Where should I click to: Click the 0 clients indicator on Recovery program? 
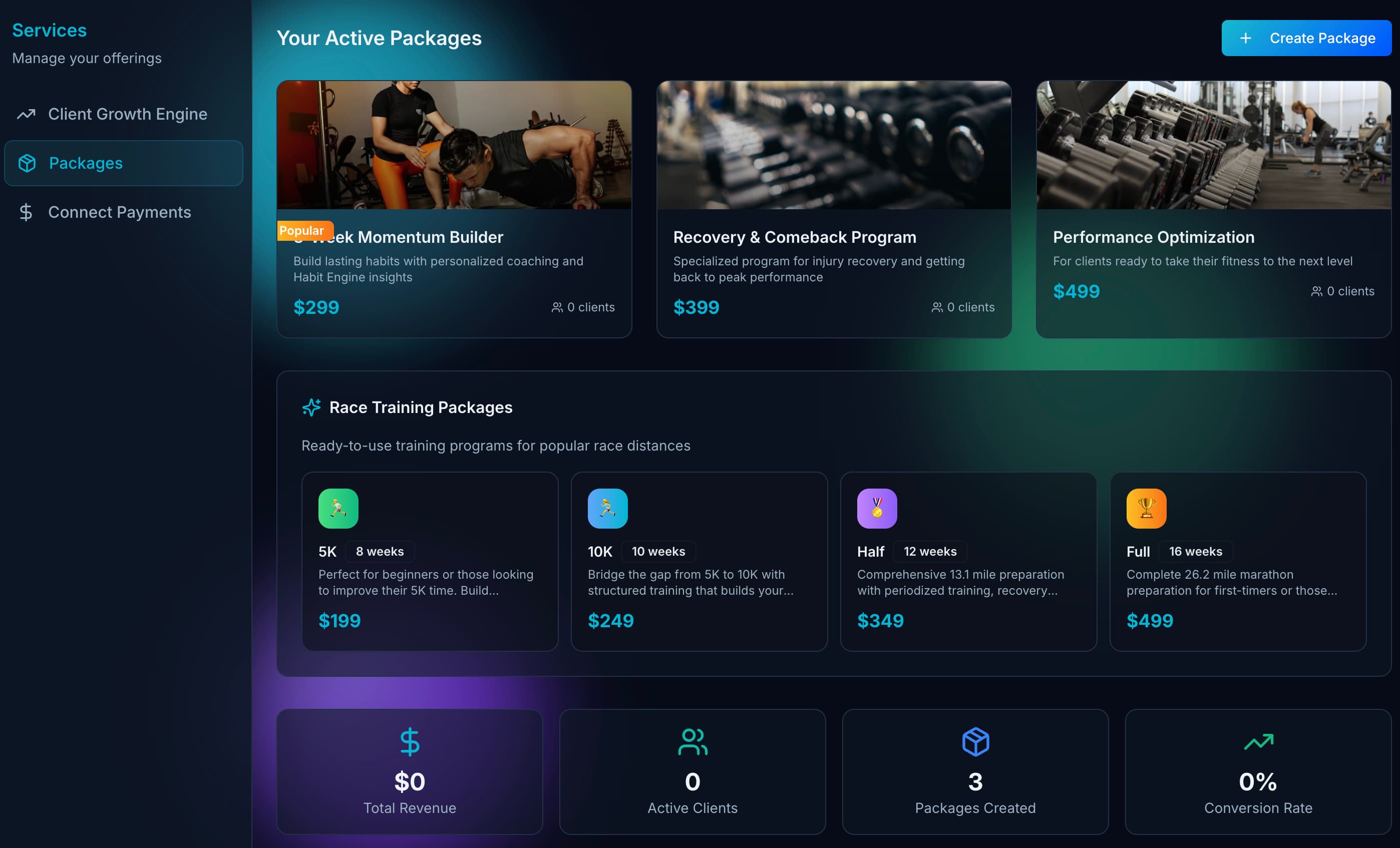(963, 307)
